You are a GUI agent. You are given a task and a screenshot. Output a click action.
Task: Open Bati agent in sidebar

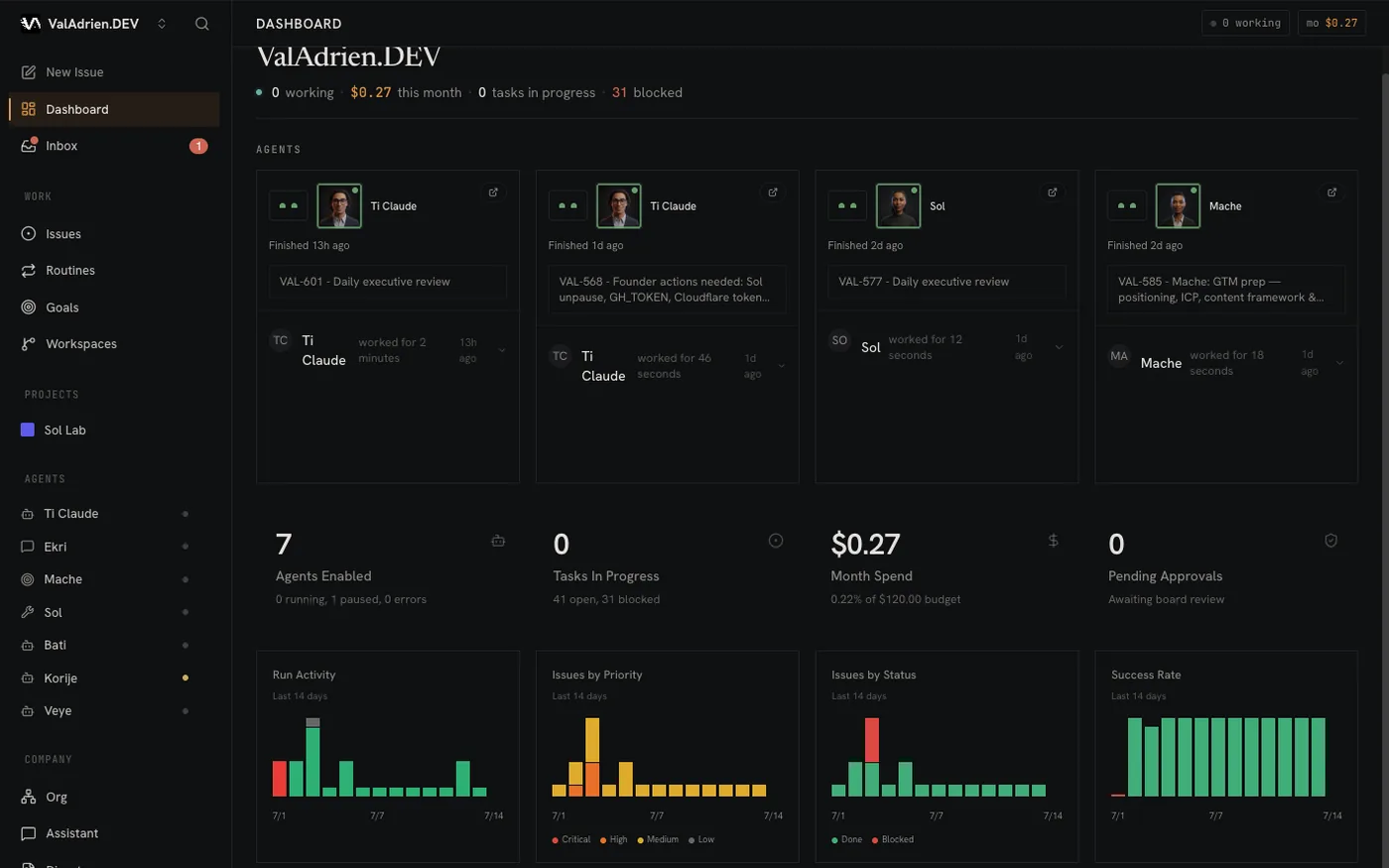click(x=114, y=646)
